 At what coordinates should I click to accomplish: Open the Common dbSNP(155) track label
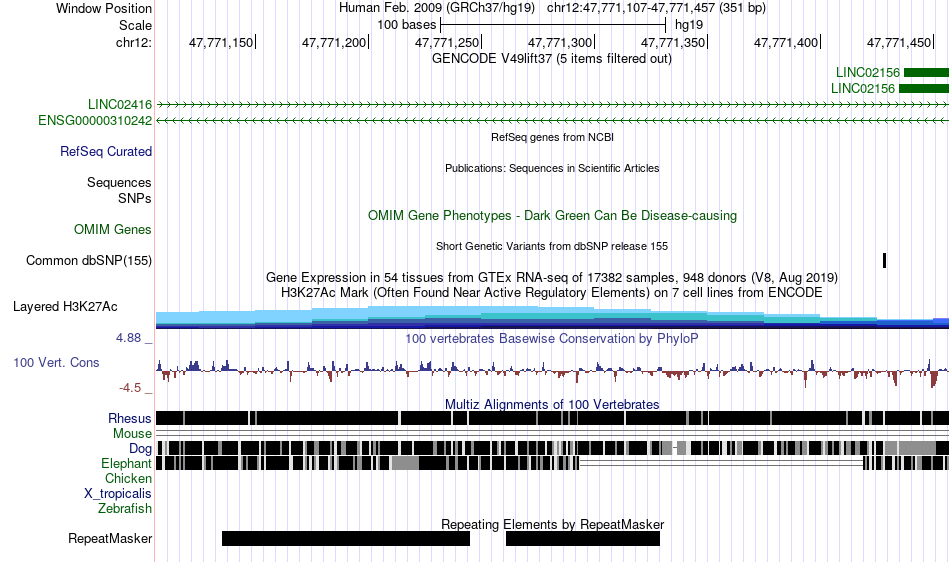pos(89,260)
